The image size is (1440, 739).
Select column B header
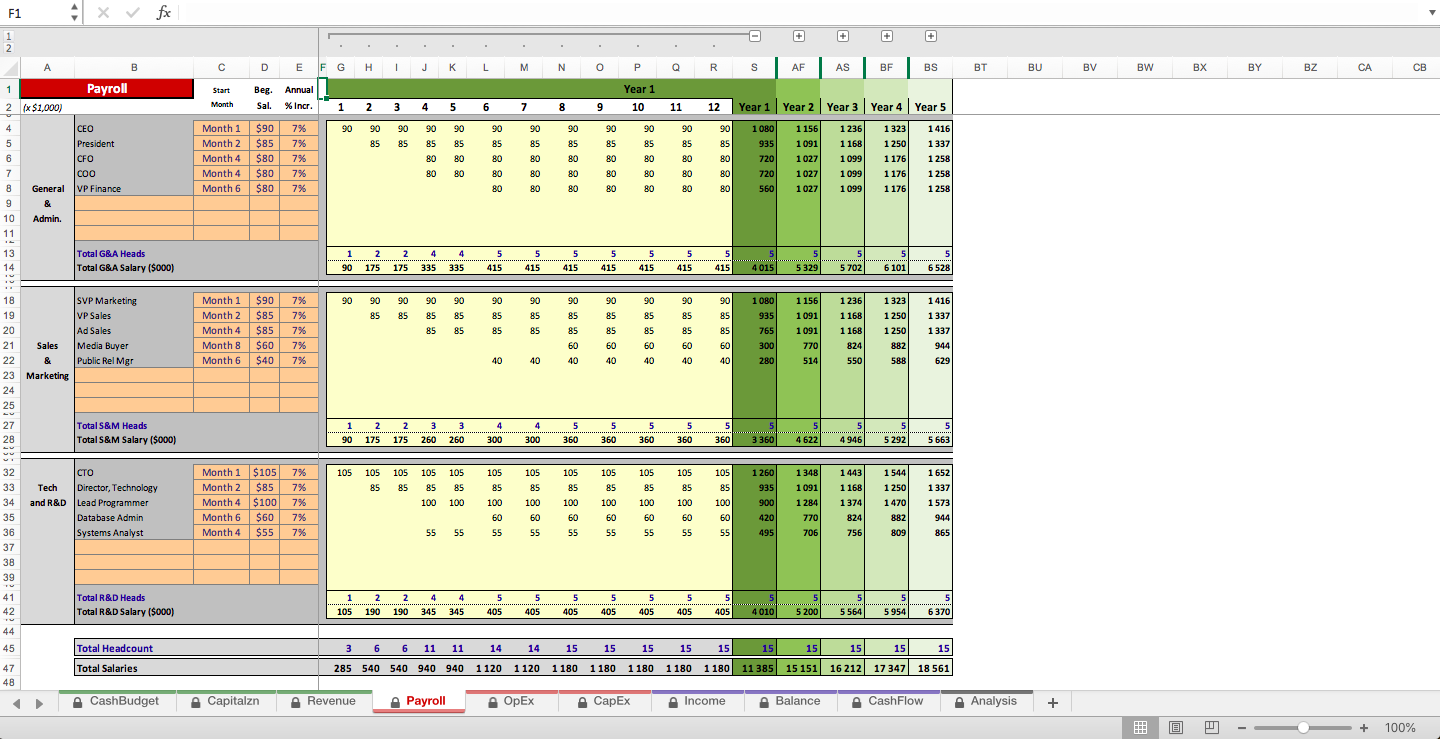tap(134, 68)
